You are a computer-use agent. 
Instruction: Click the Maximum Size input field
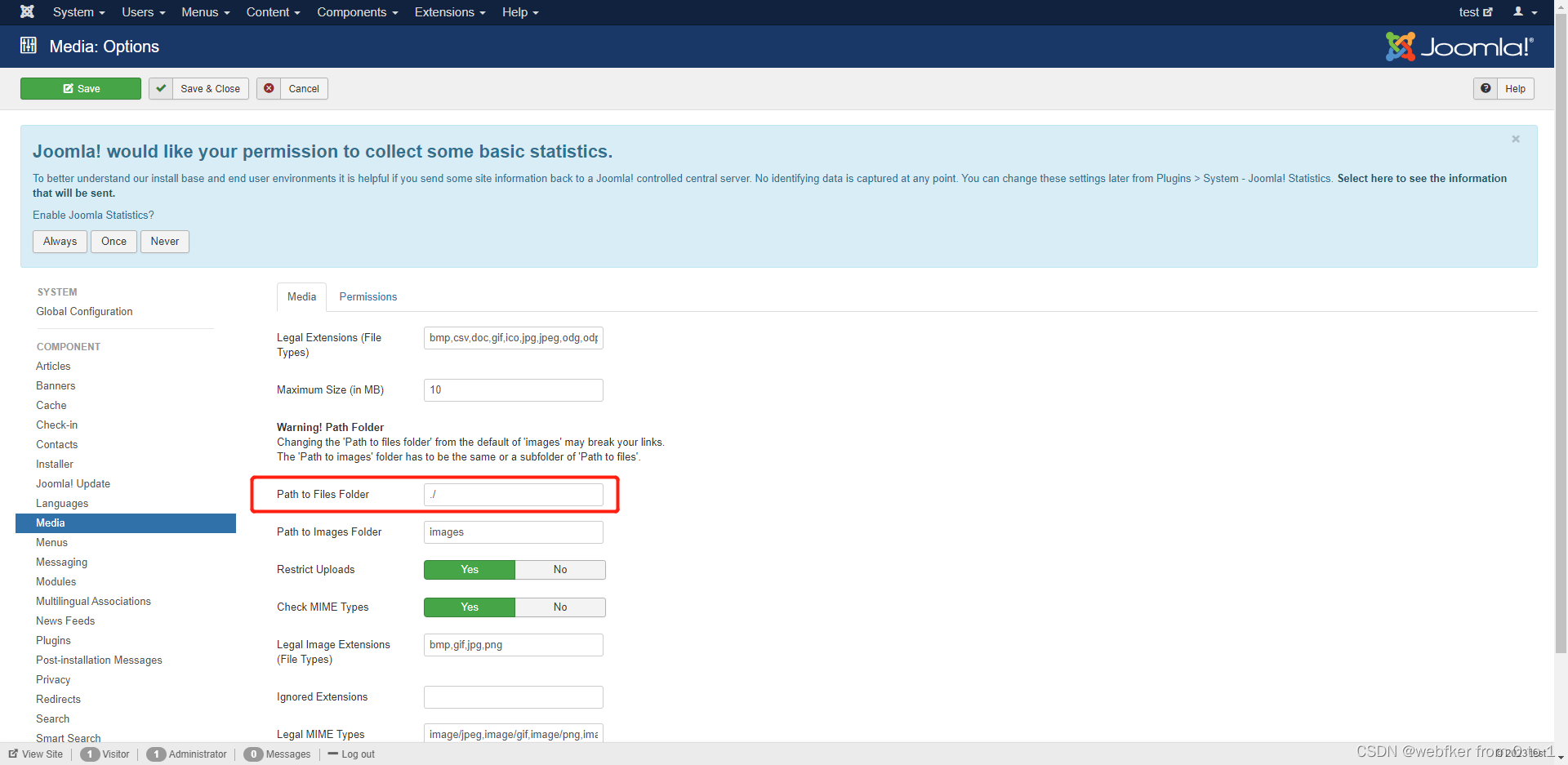pyautogui.click(x=514, y=390)
